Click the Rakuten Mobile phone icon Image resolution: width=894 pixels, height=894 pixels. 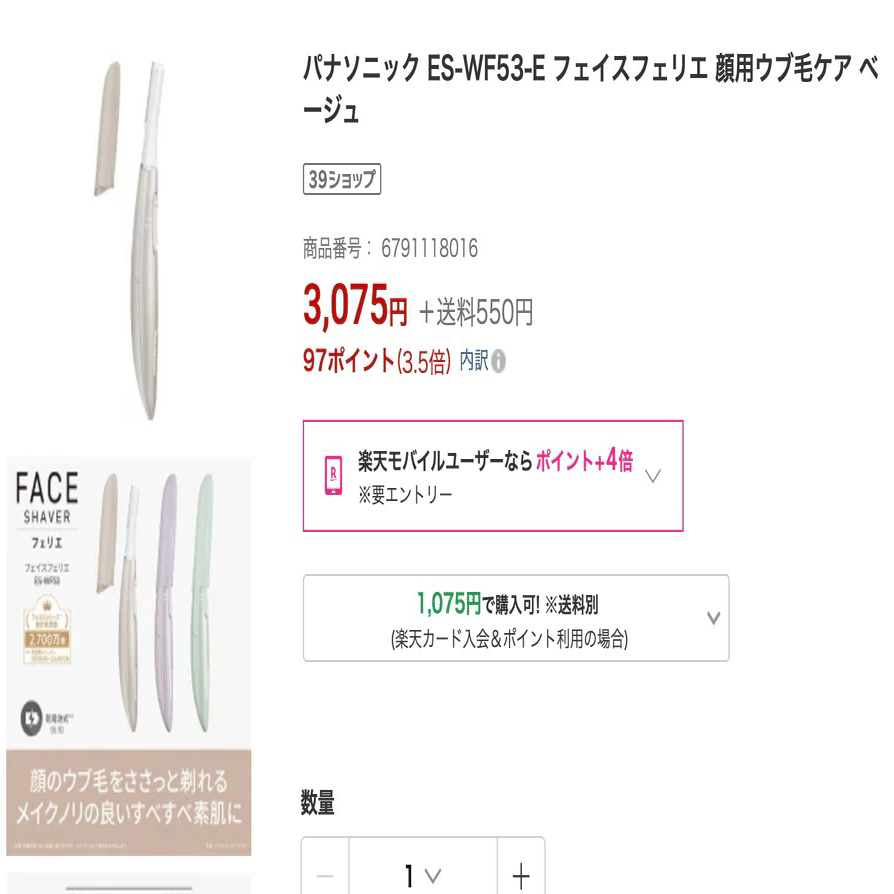click(333, 475)
